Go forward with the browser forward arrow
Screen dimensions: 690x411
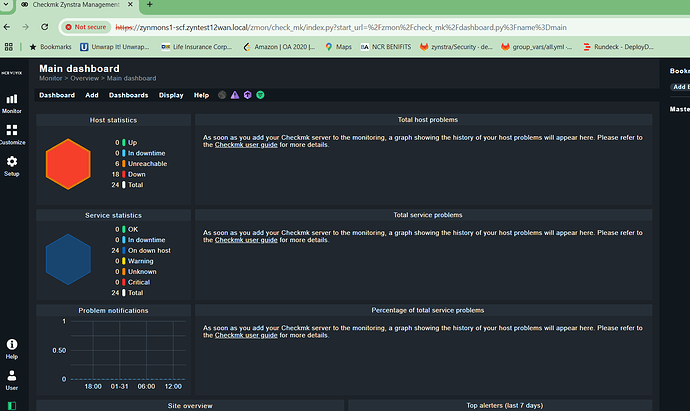pyautogui.click(x=26, y=27)
